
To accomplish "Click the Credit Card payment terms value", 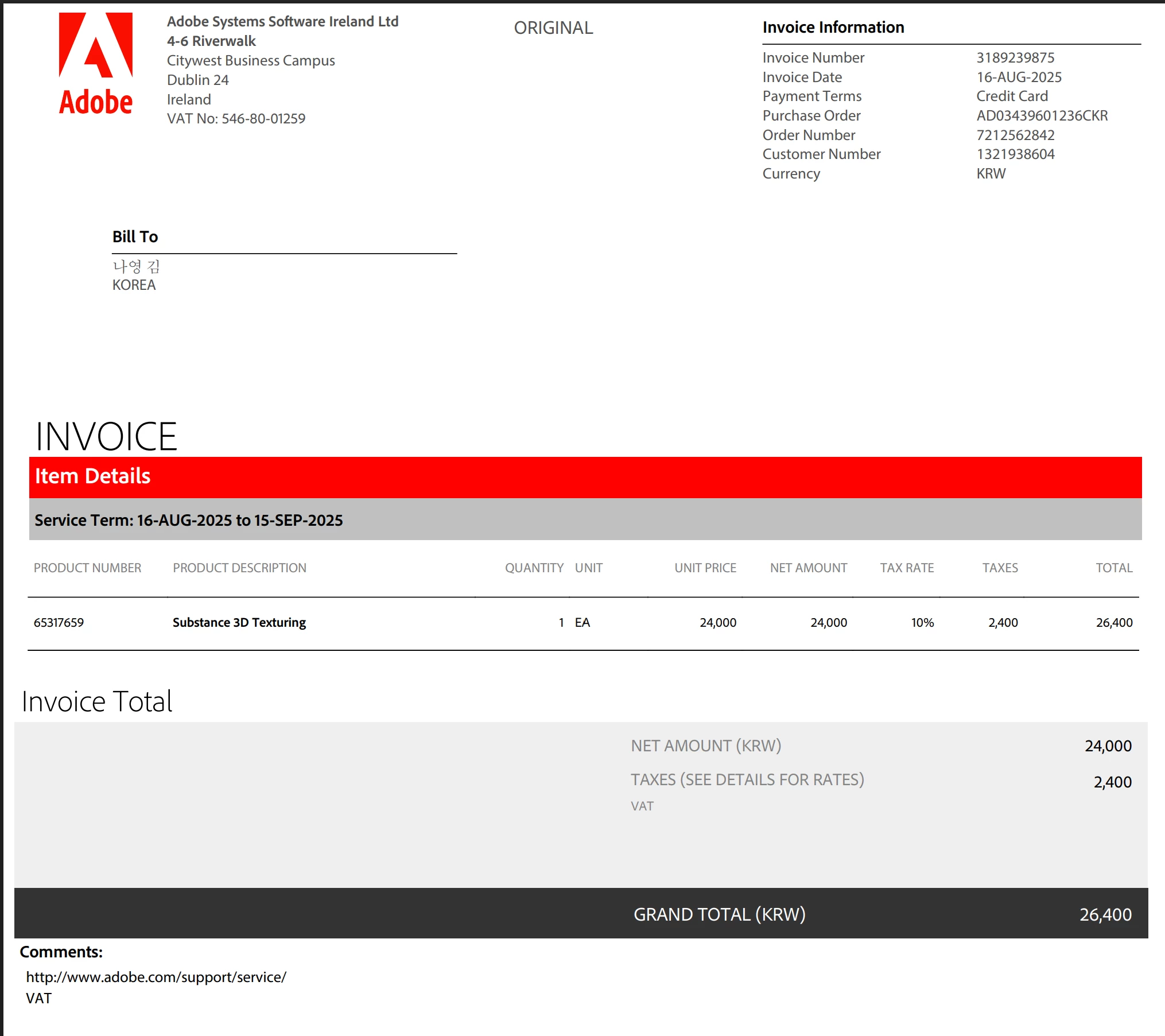I will [1012, 96].
